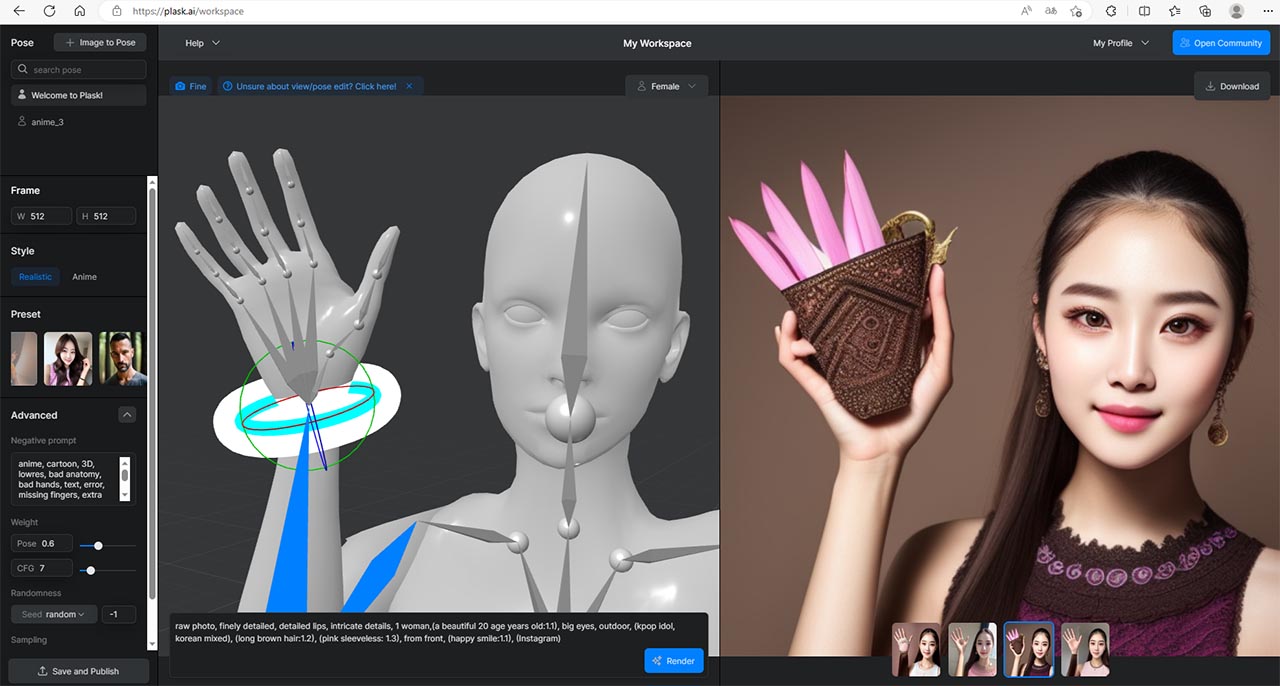Open the My Profile menu
The width and height of the screenshot is (1280, 686).
(1120, 43)
